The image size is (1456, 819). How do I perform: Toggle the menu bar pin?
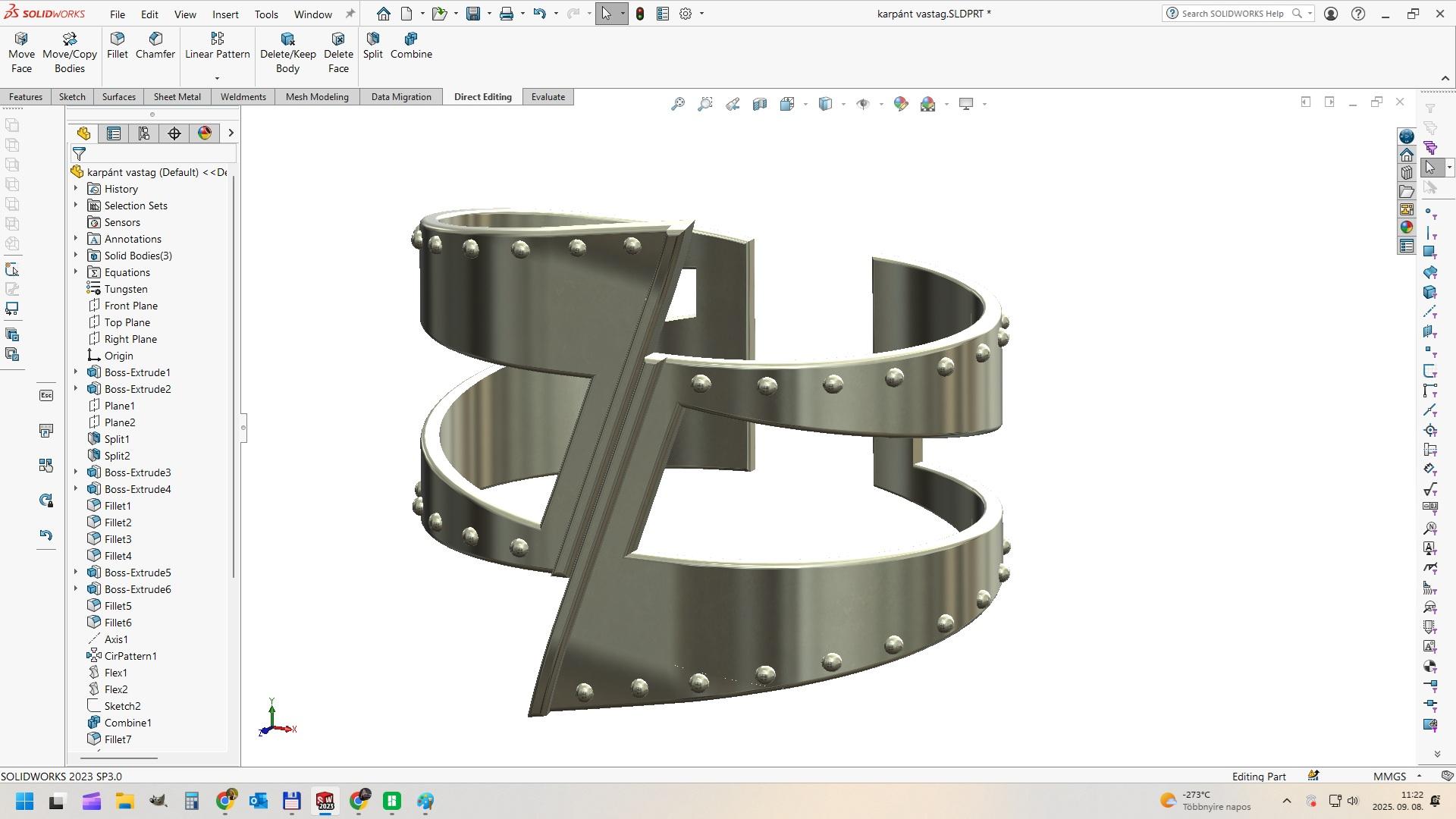click(350, 14)
